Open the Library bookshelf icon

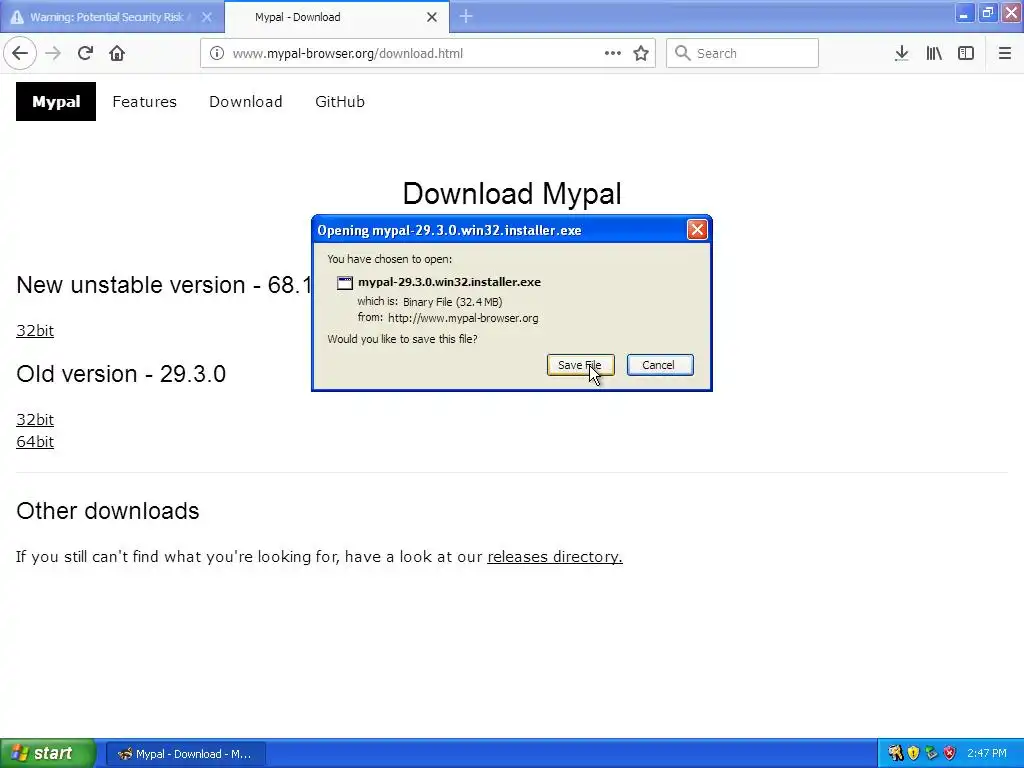(934, 54)
